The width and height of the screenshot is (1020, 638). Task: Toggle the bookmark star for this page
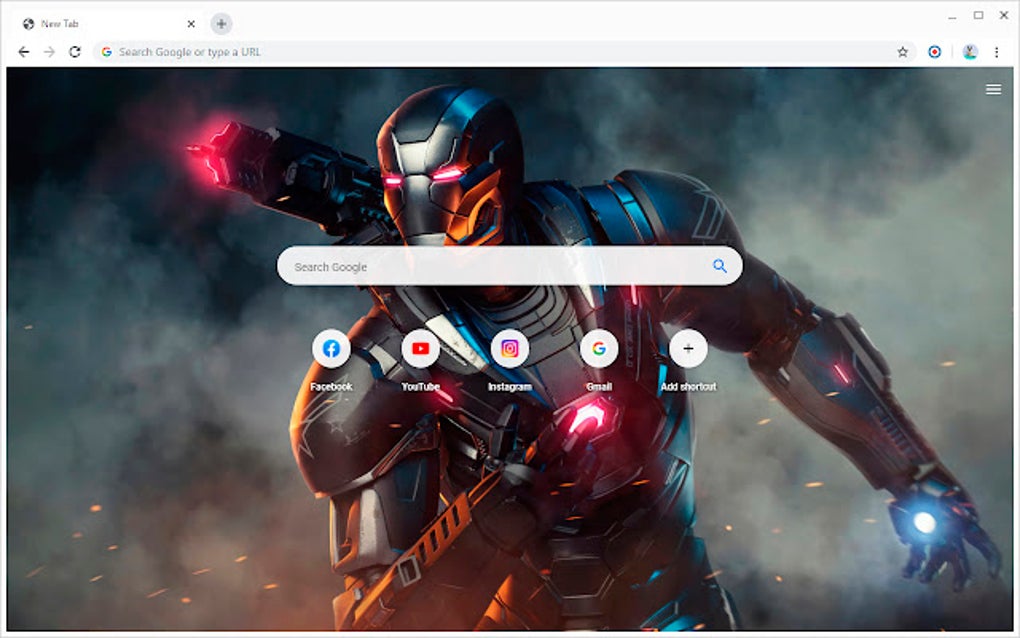coord(901,51)
